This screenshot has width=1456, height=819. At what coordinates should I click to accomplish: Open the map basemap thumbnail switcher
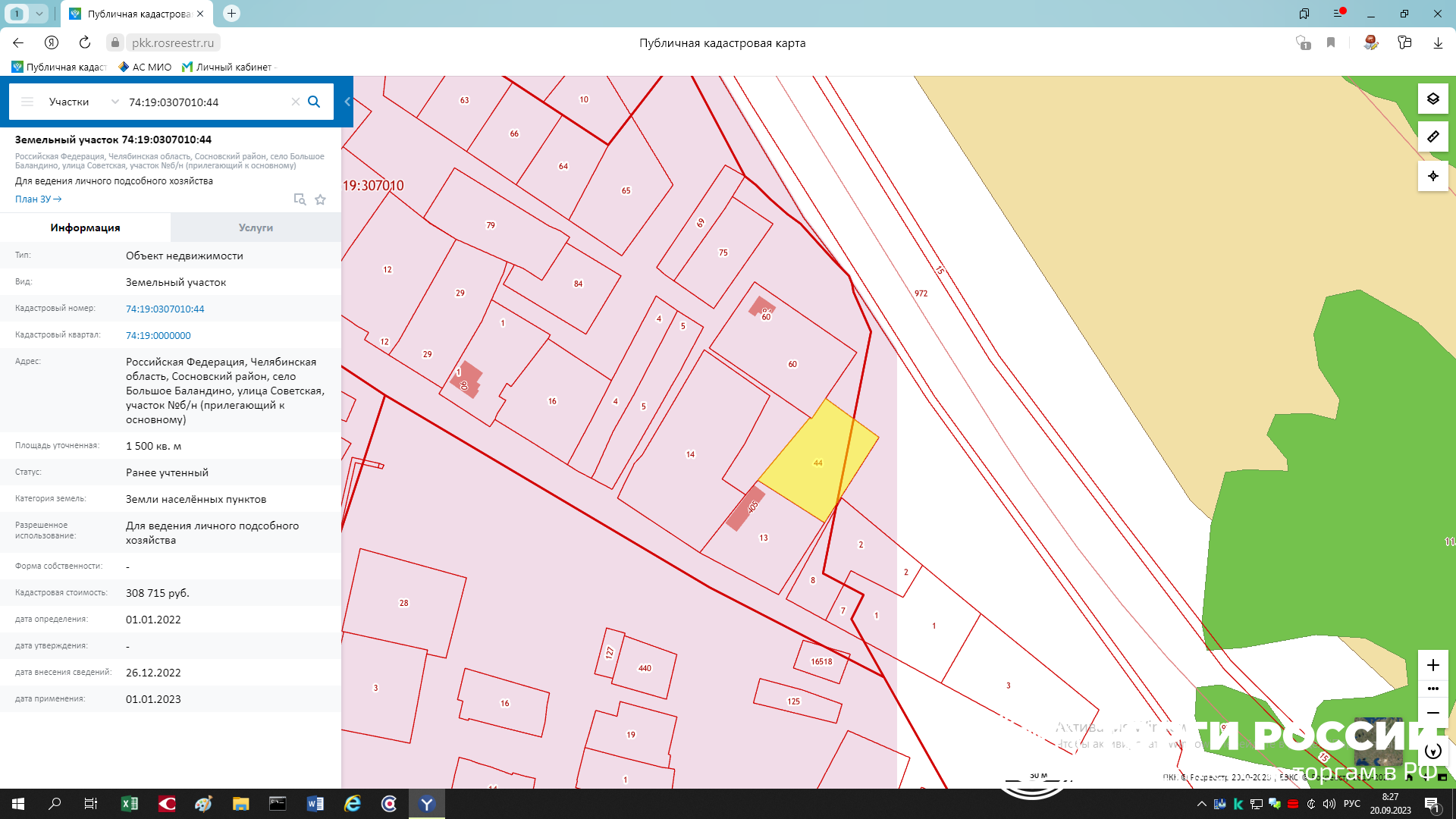(x=1378, y=742)
